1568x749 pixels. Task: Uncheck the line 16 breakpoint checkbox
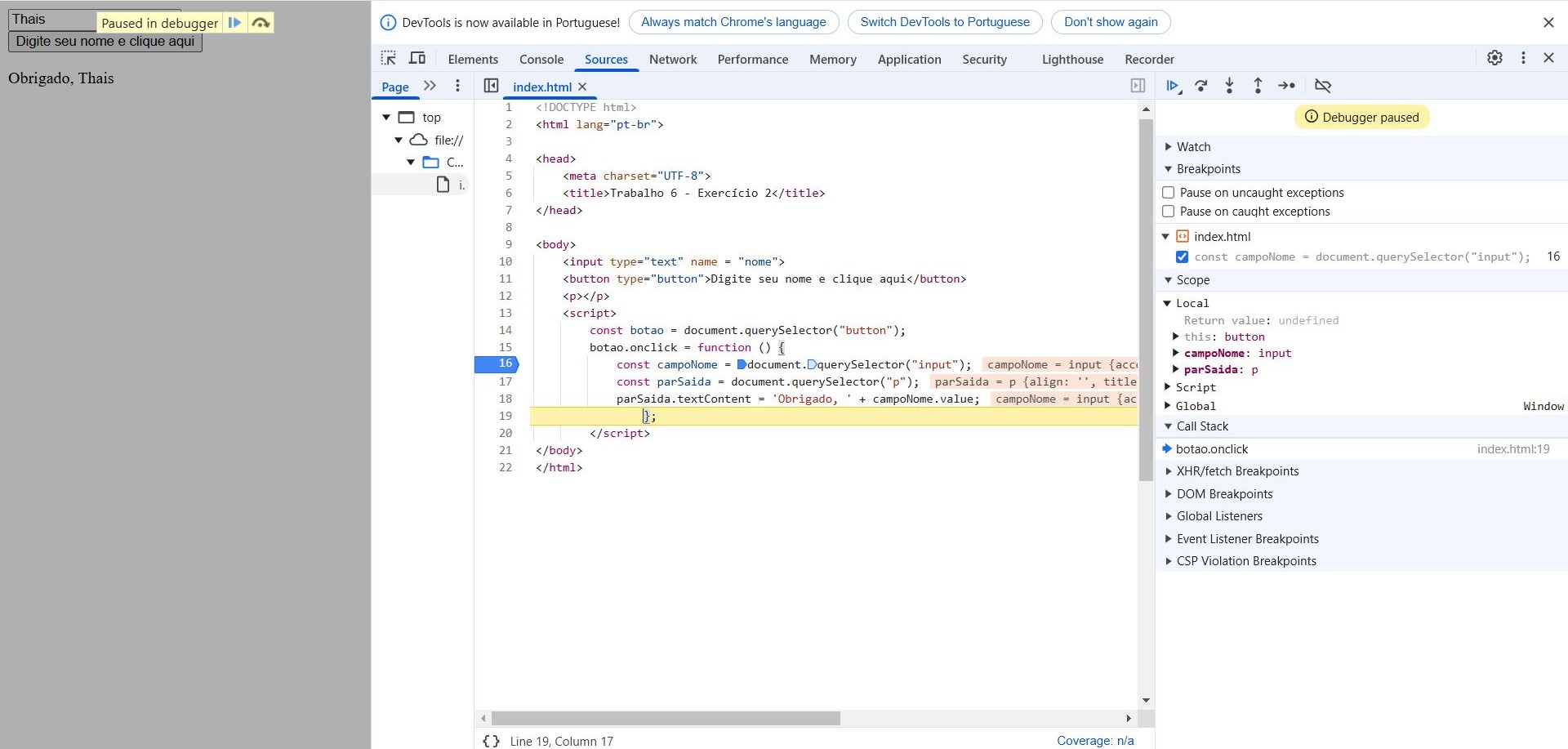[x=1182, y=256]
